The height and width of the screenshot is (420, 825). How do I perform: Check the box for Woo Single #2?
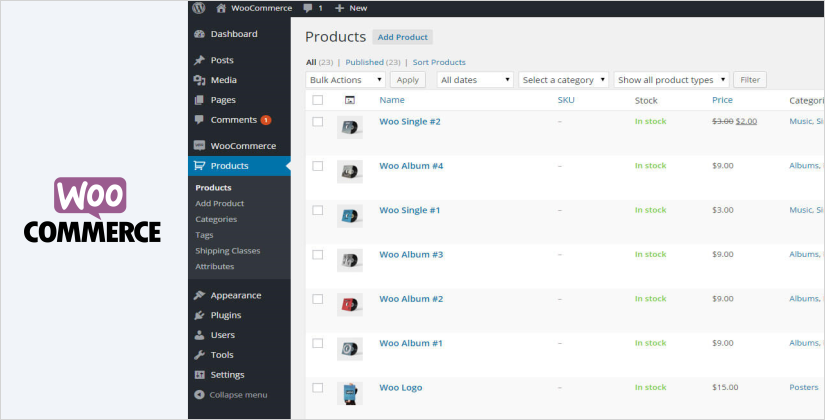point(318,122)
